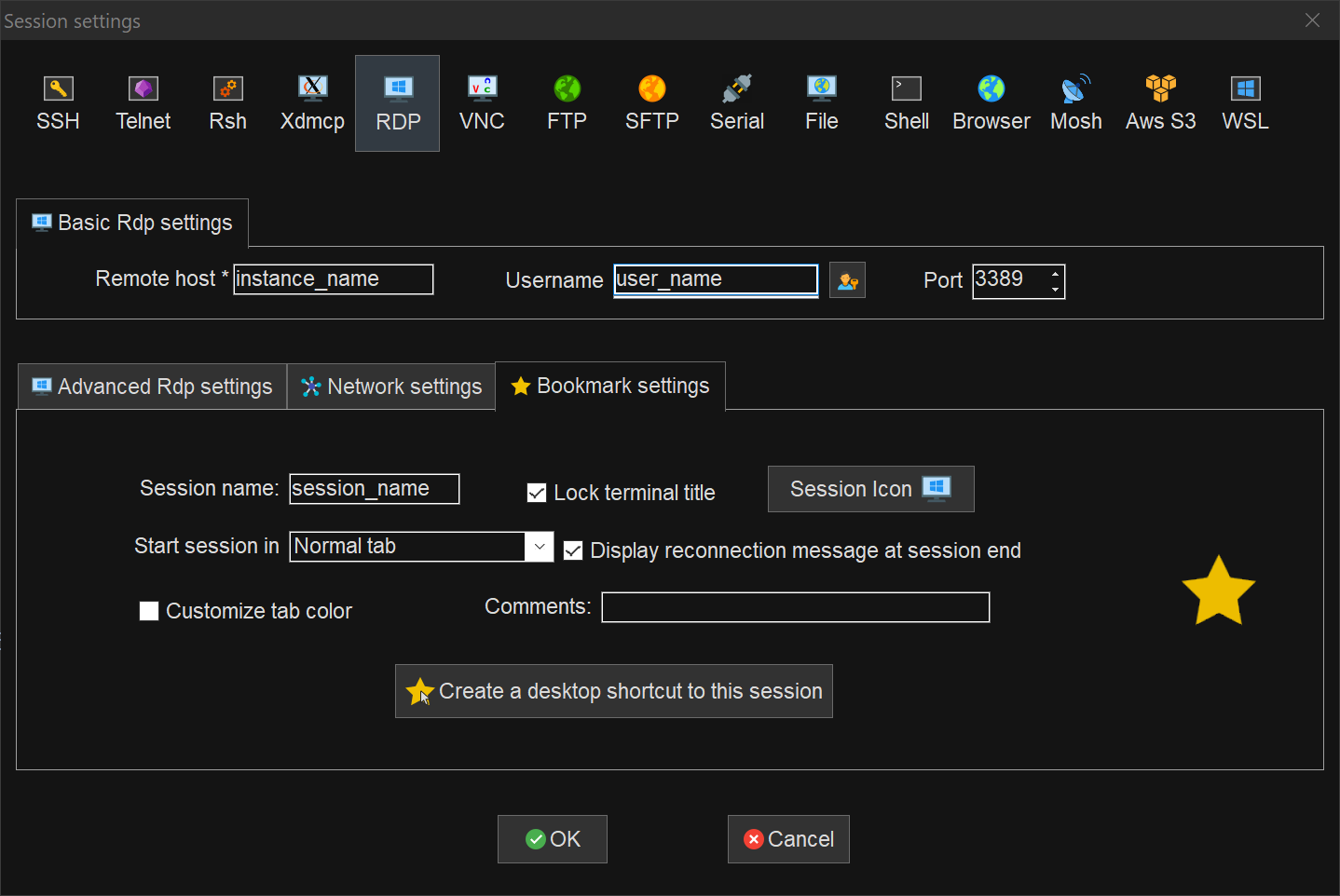1340x896 pixels.
Task: Click the Comments text field
Action: click(796, 607)
